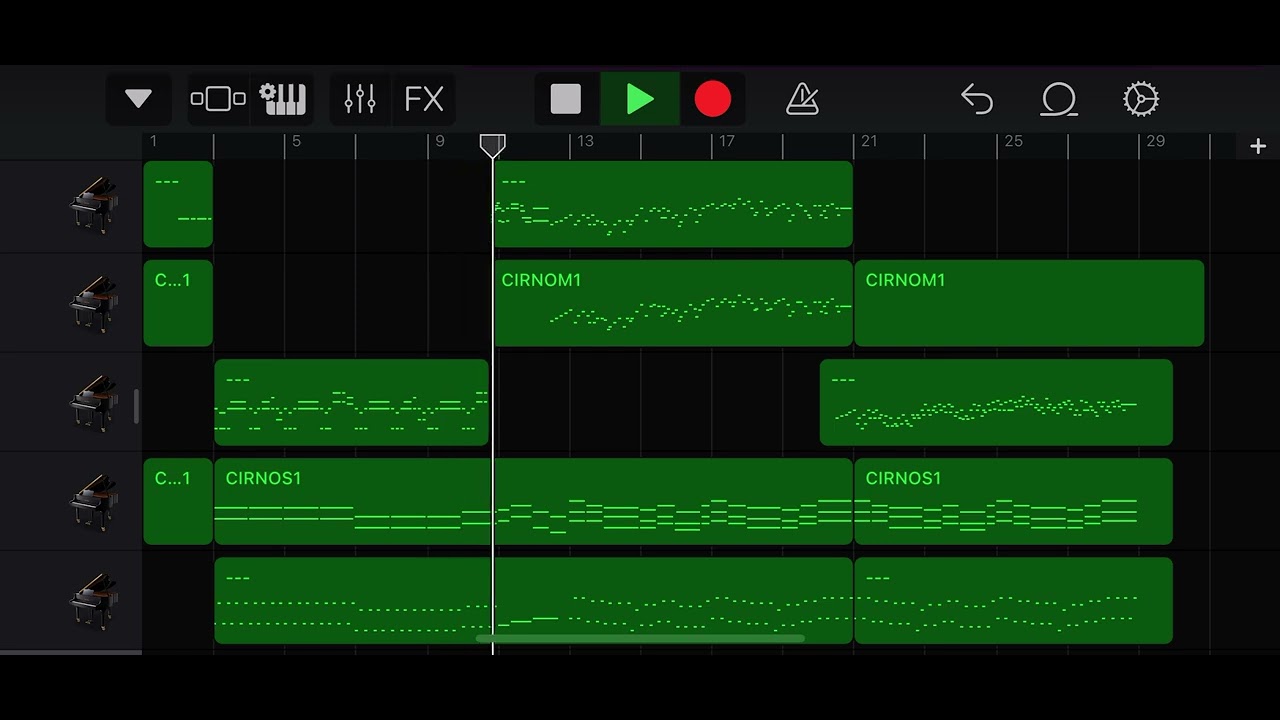
Task: Undo the last action
Action: coord(977,99)
